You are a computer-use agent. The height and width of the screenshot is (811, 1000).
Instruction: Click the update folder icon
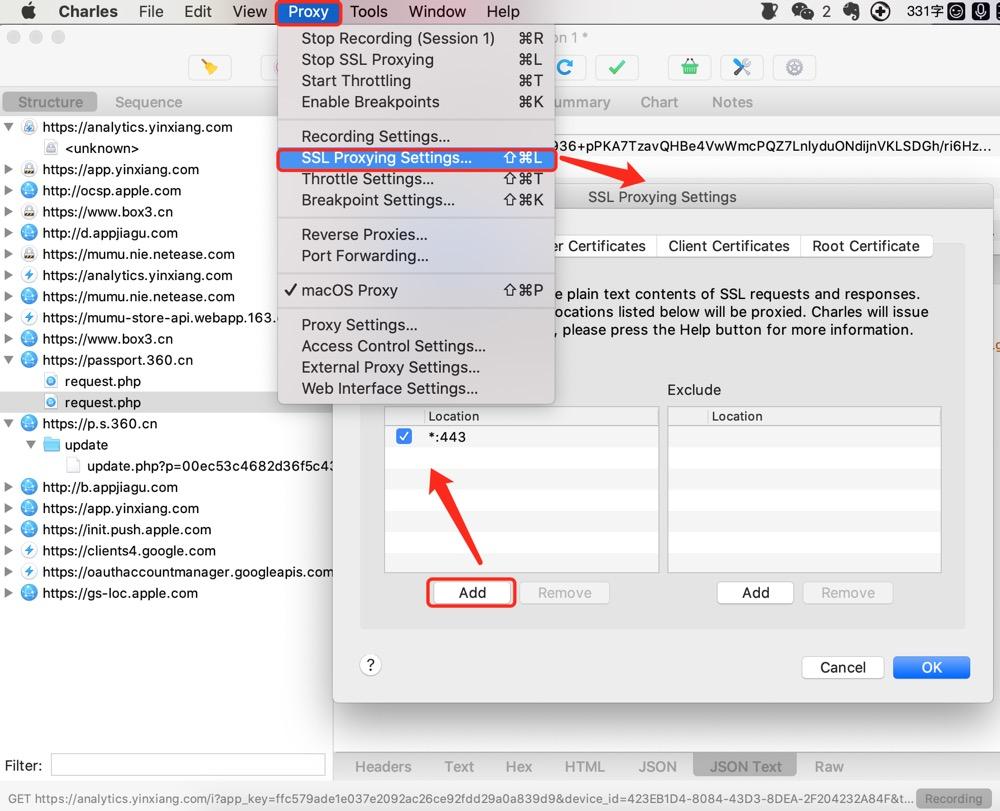52,444
